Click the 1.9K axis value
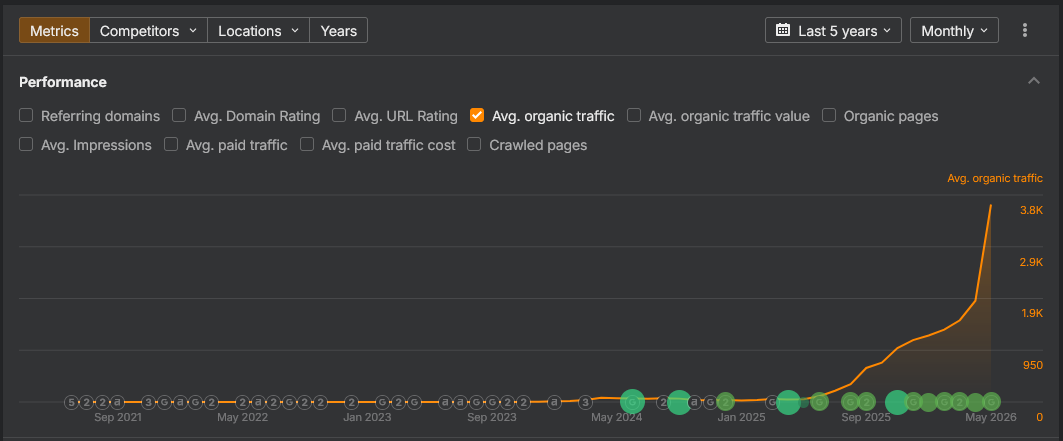 pyautogui.click(x=1031, y=313)
